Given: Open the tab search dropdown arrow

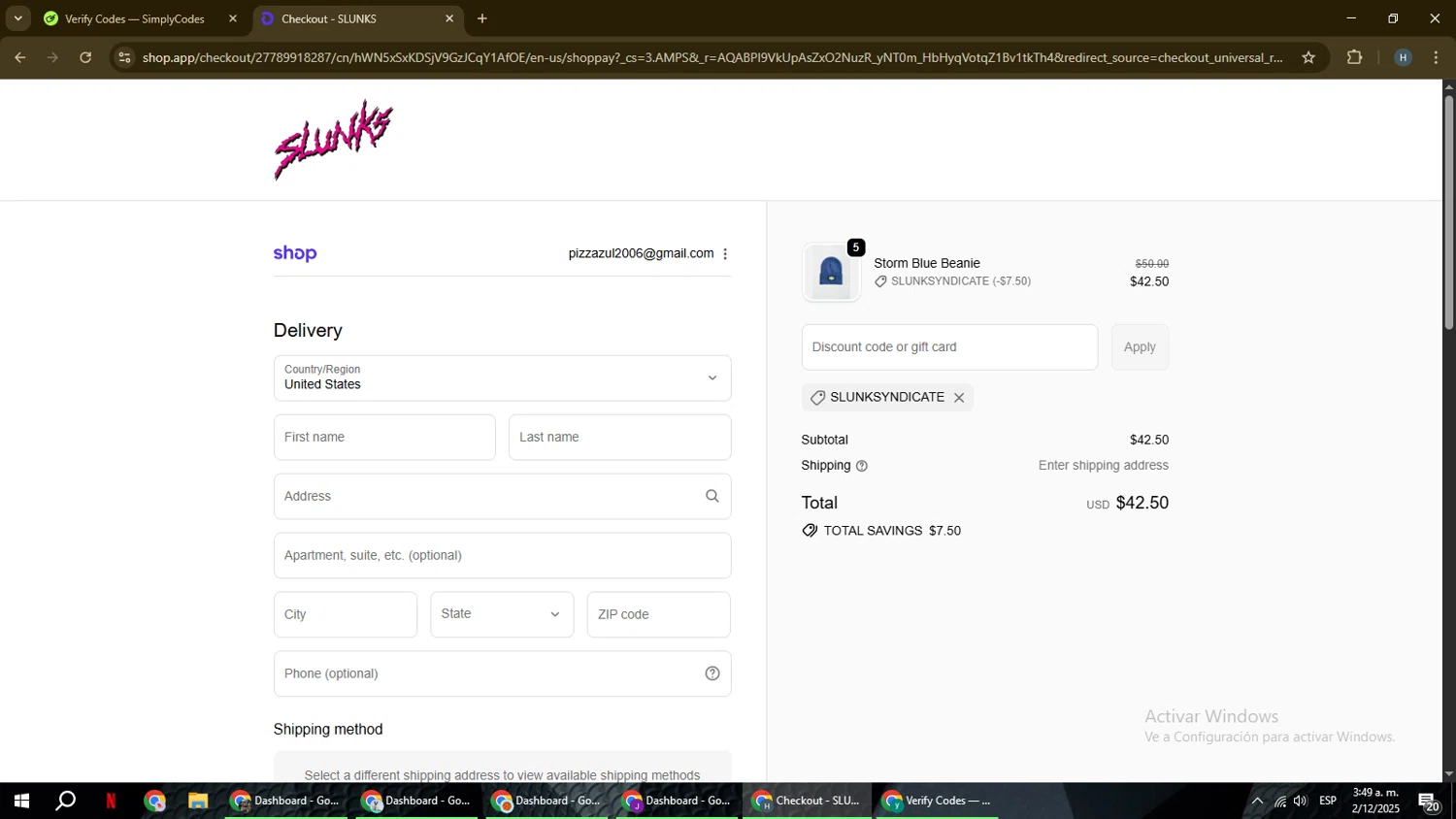Looking at the screenshot, I should (x=17, y=18).
